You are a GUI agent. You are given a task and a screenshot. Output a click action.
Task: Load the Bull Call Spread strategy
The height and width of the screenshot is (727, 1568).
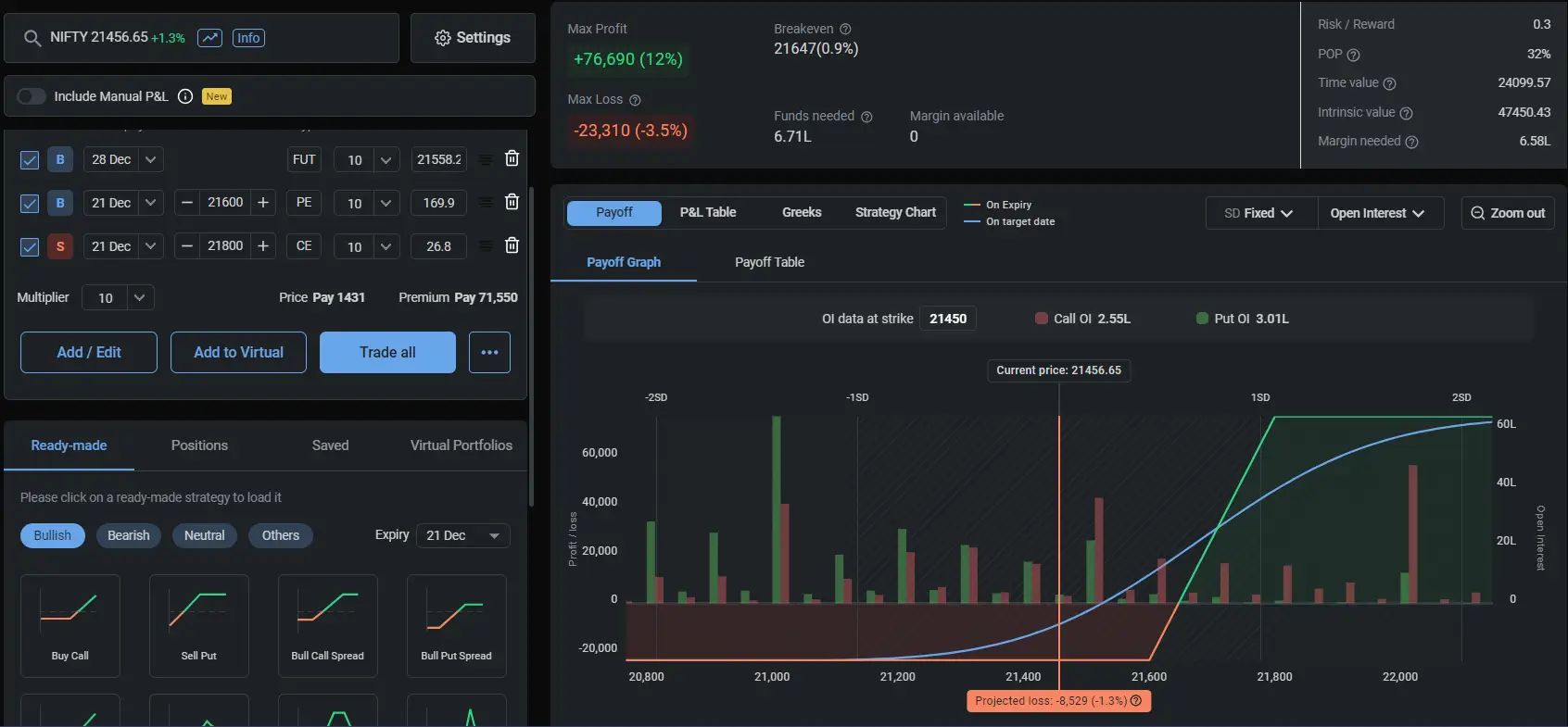coord(328,626)
